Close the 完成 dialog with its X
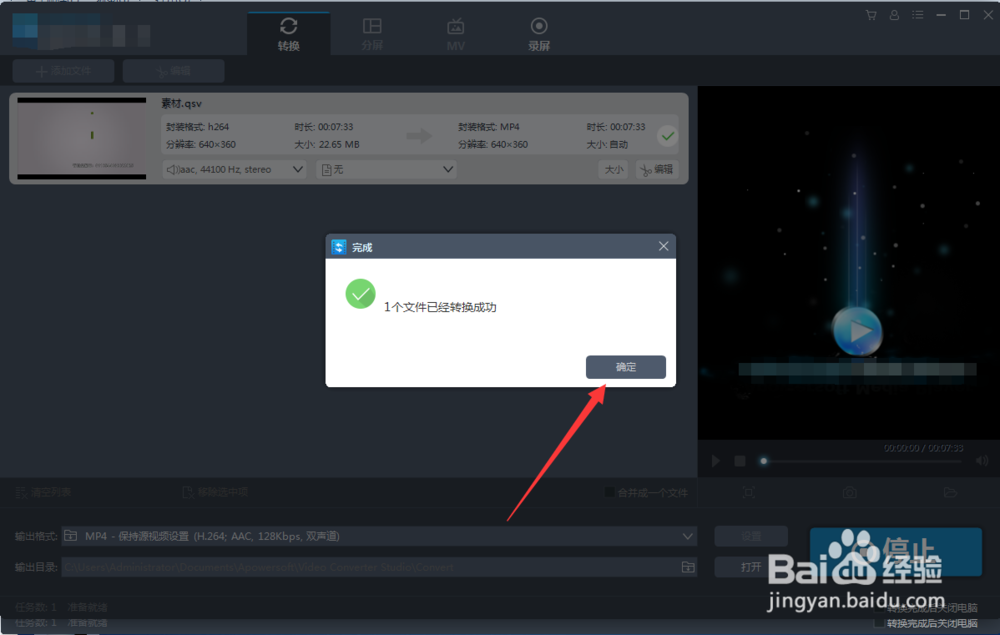 coord(663,246)
